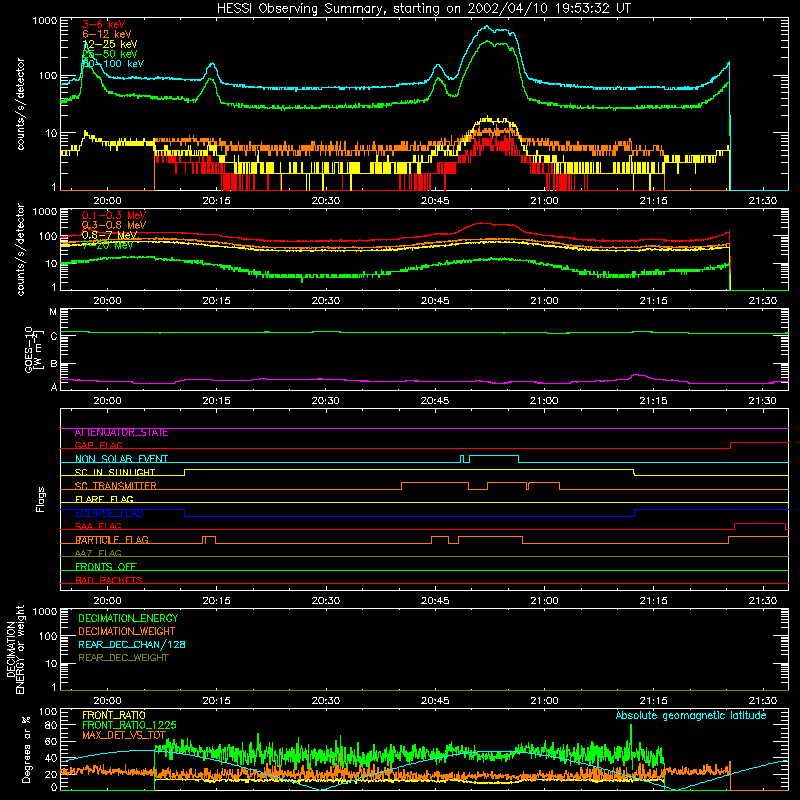800x800 pixels.
Task: Click the Absolute geomagnetic latitude label
Action: pyautogui.click(x=691, y=716)
